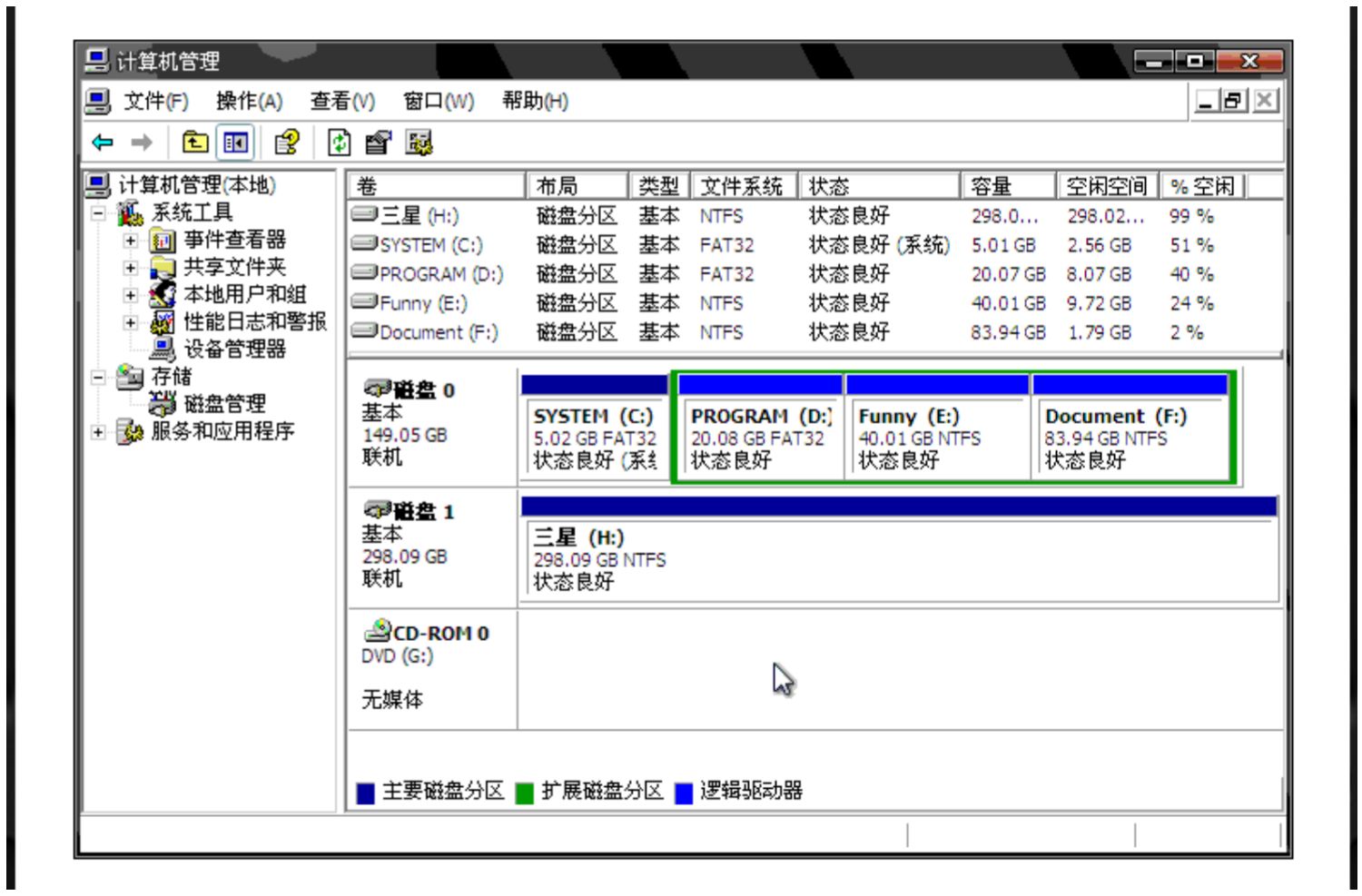Collapse the 系统工具 tree node
1362x896 pixels.
(98, 213)
